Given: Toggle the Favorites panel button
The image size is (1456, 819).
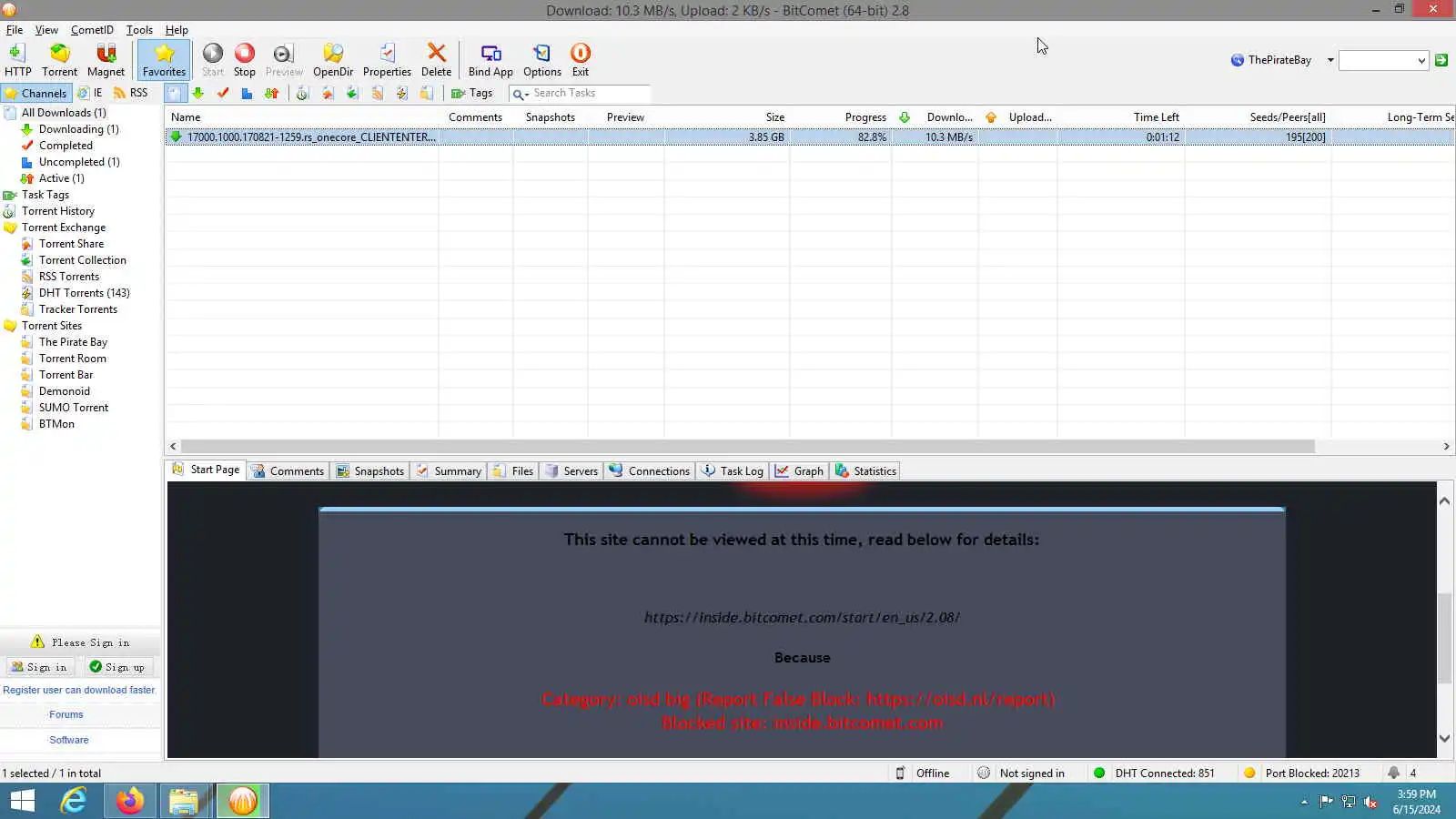Looking at the screenshot, I should (x=164, y=60).
